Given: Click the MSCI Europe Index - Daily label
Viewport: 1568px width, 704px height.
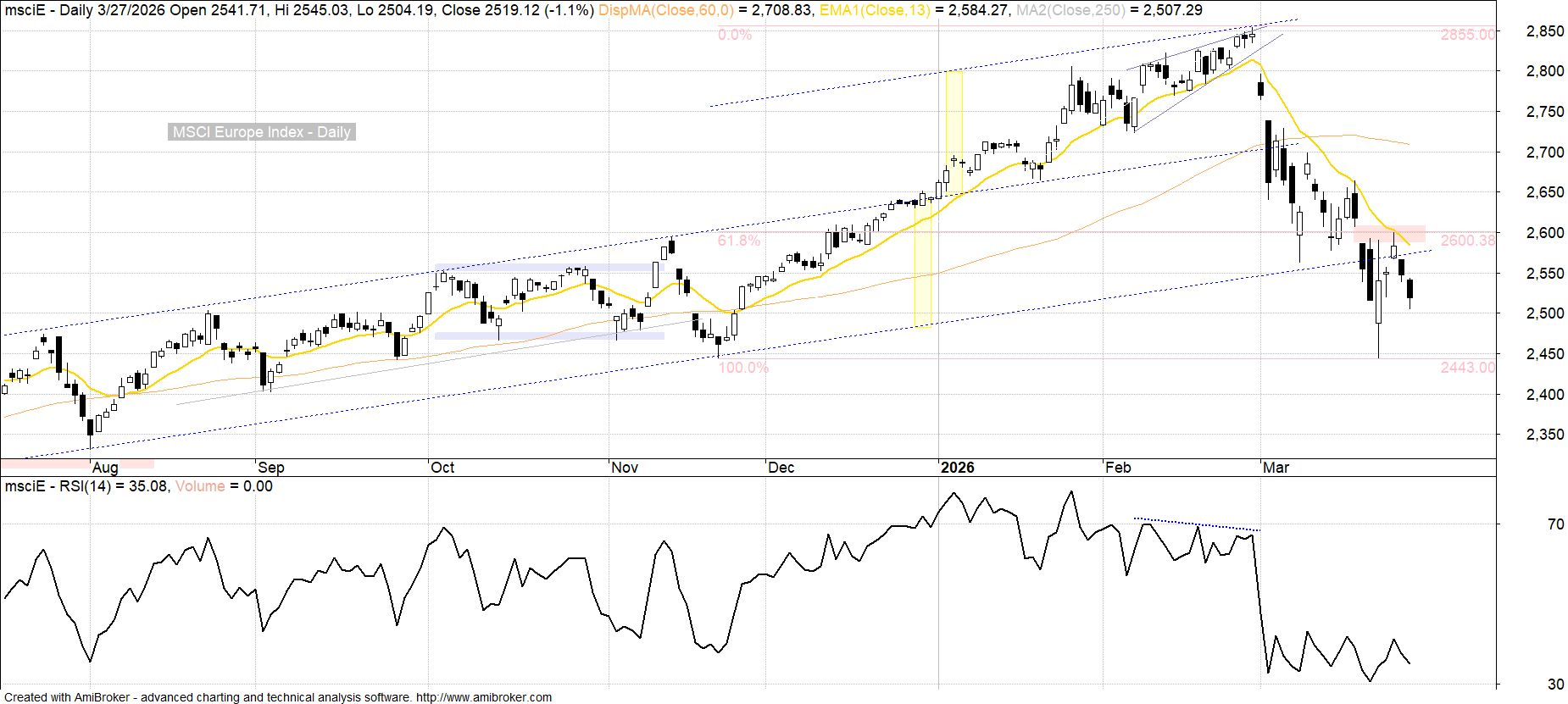Looking at the screenshot, I should (x=261, y=132).
